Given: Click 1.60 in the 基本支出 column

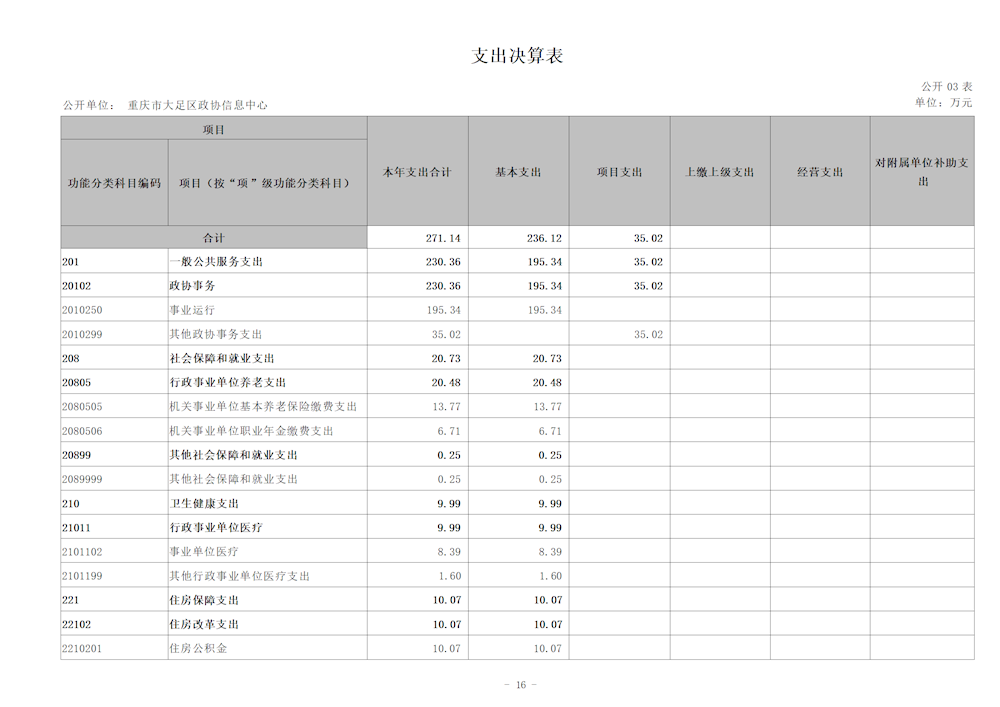Looking at the screenshot, I should coord(550,576).
